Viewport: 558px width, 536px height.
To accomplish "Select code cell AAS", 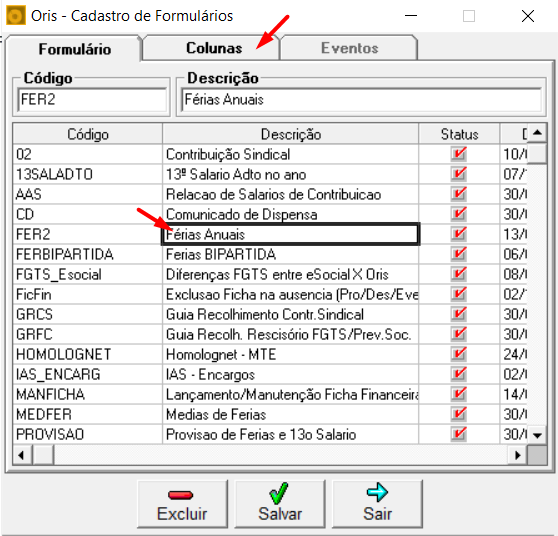I will [x=88, y=194].
